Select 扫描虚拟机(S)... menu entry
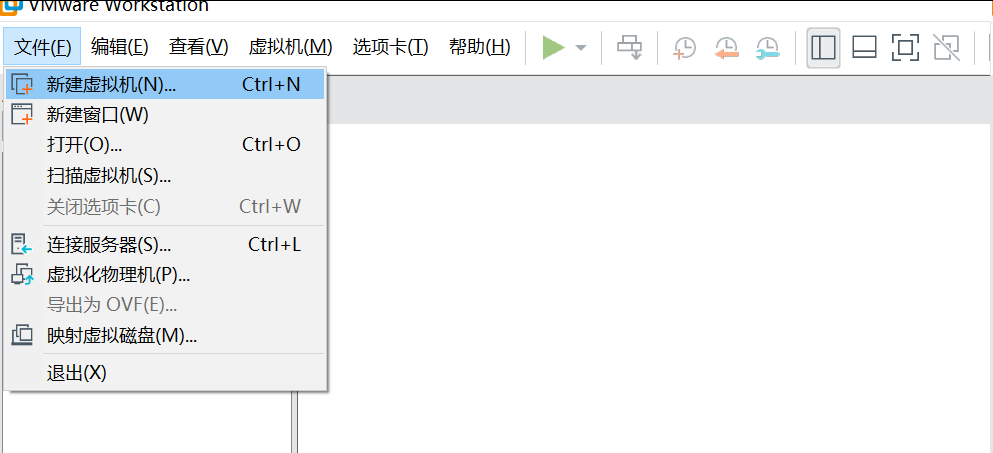The height and width of the screenshot is (453, 993). coord(165,175)
